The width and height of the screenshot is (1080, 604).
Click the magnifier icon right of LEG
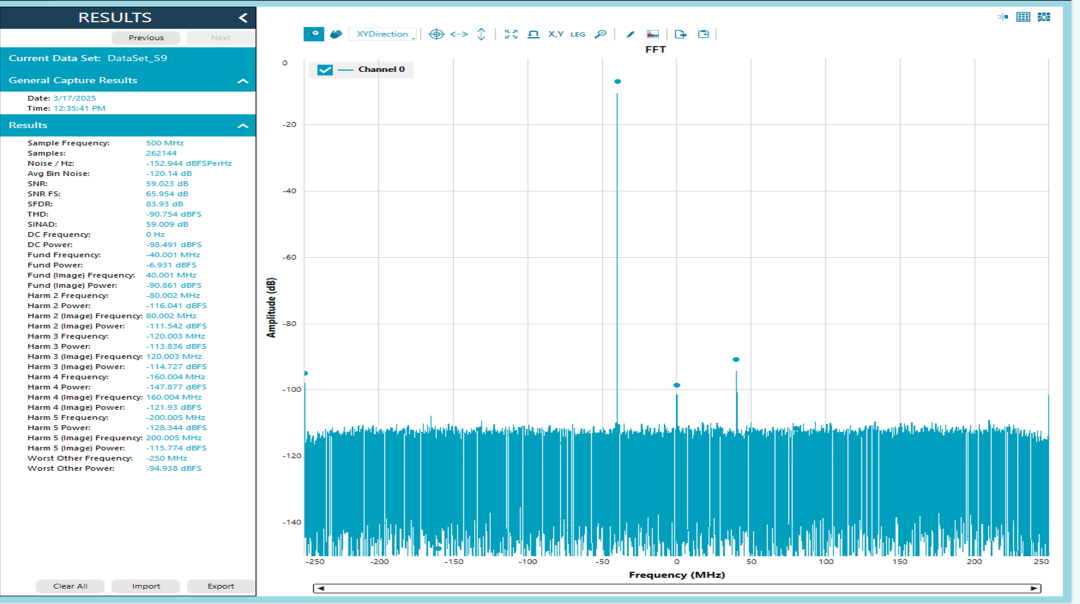601,34
